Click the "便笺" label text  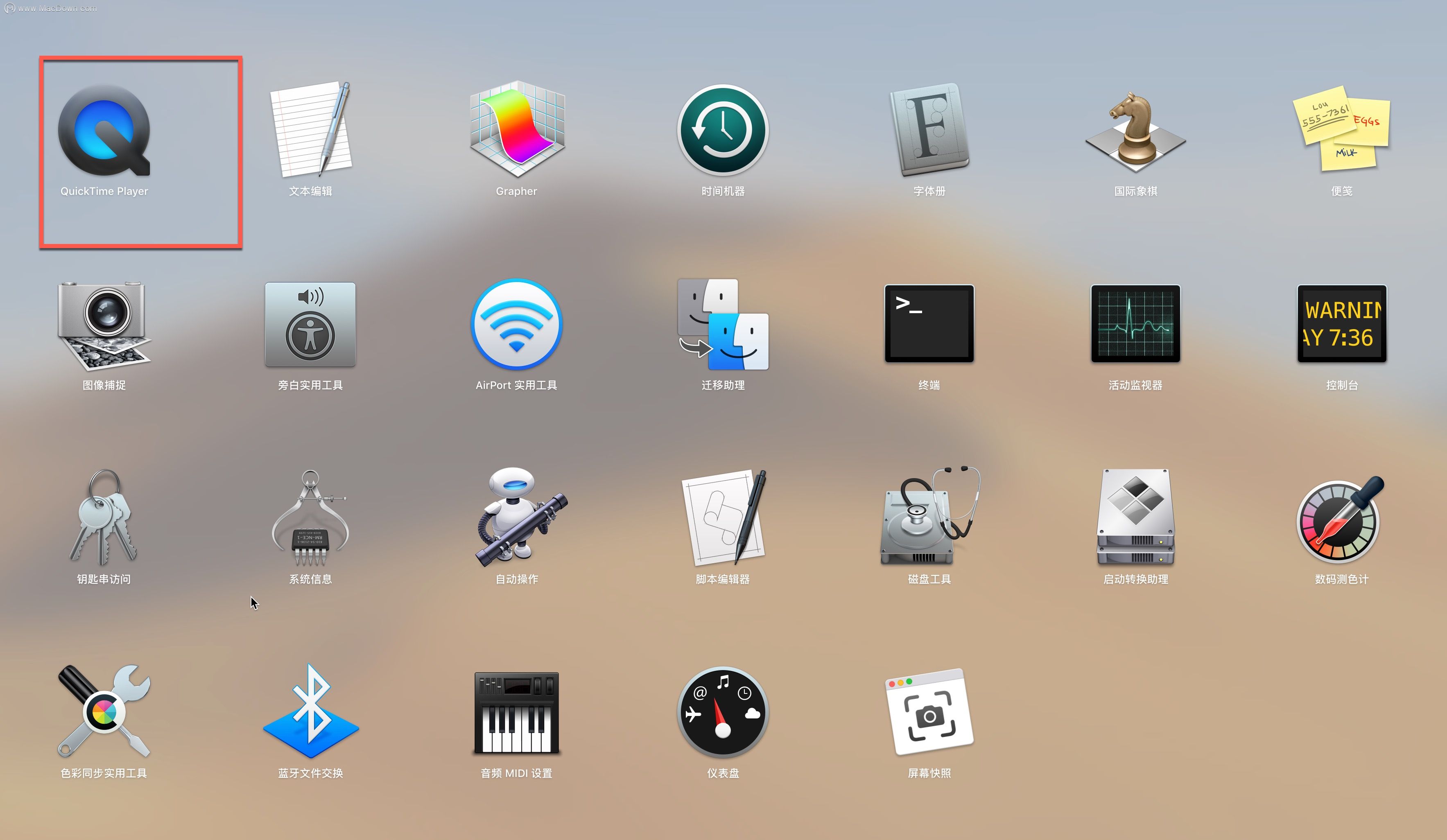[1342, 191]
